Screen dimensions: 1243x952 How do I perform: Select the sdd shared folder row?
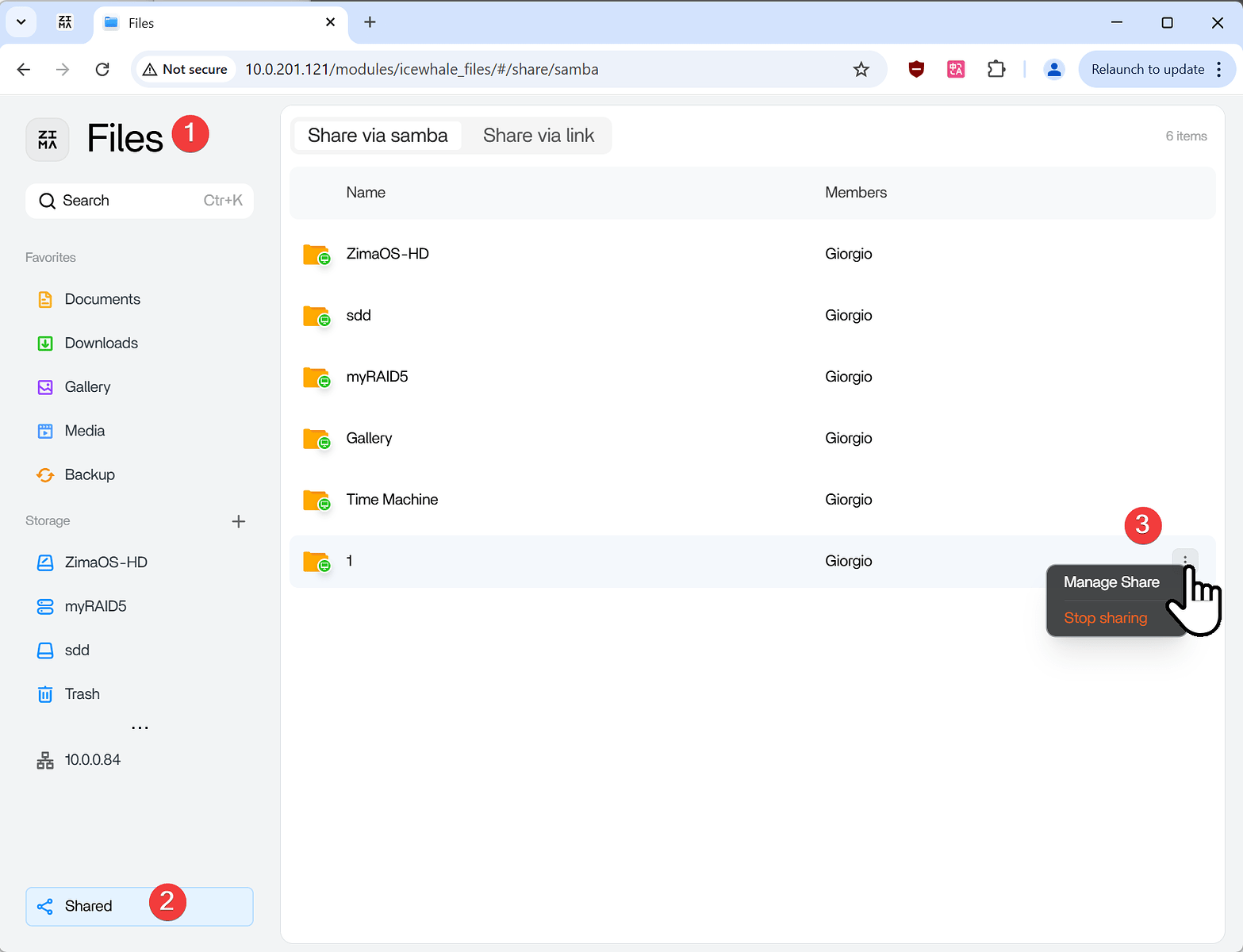(x=752, y=316)
